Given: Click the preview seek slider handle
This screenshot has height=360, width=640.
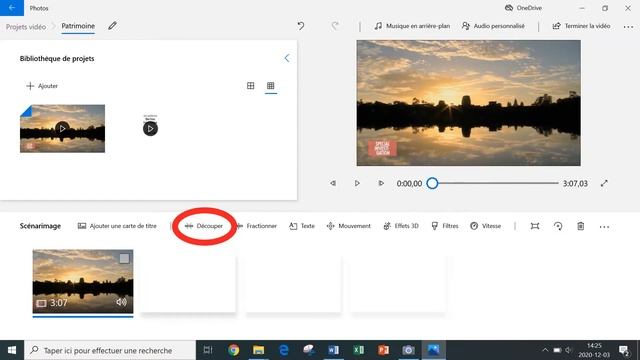Looking at the screenshot, I should click(x=432, y=183).
